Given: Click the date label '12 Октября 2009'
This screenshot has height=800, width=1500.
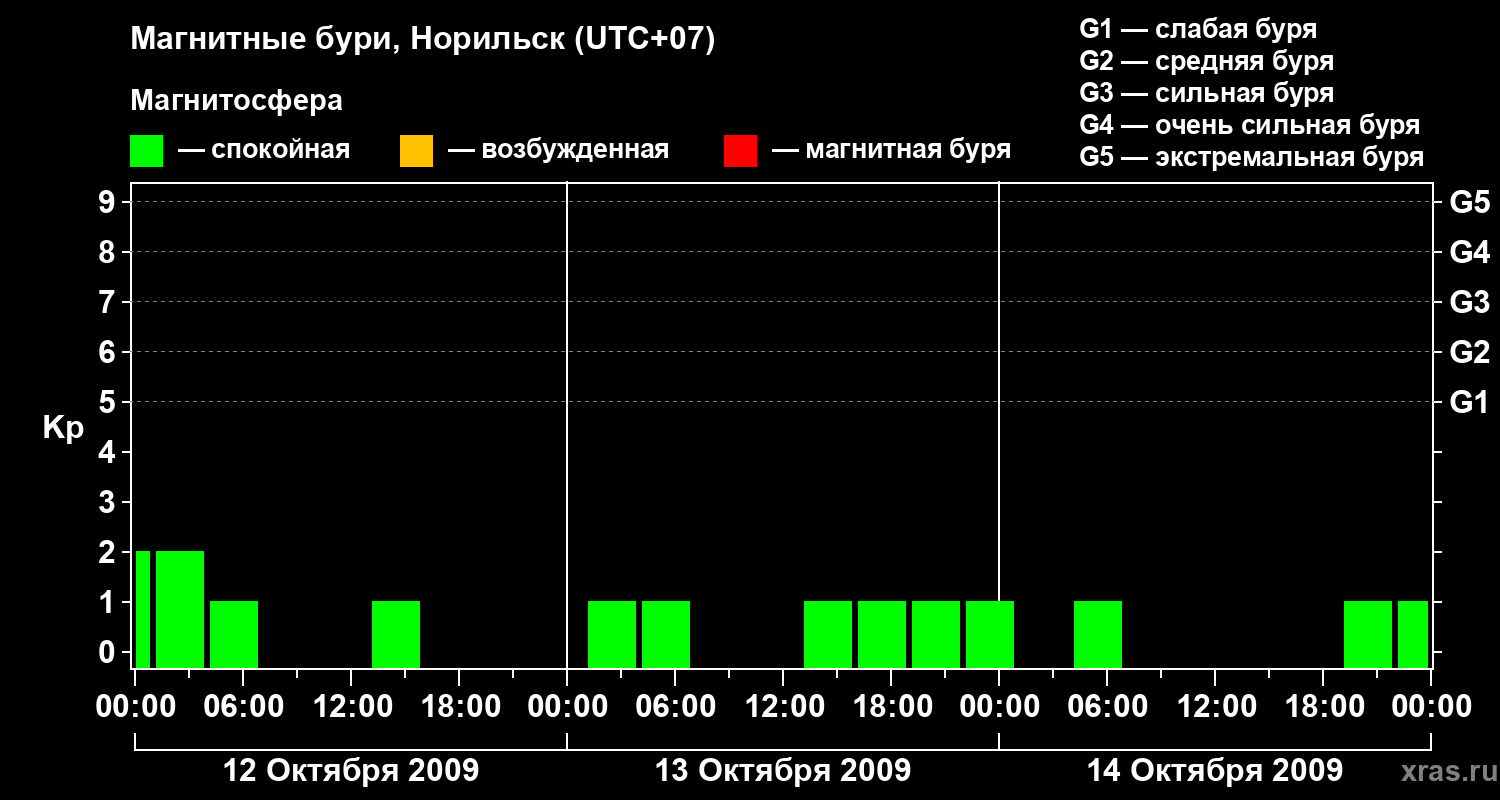Looking at the screenshot, I should pos(351,771).
